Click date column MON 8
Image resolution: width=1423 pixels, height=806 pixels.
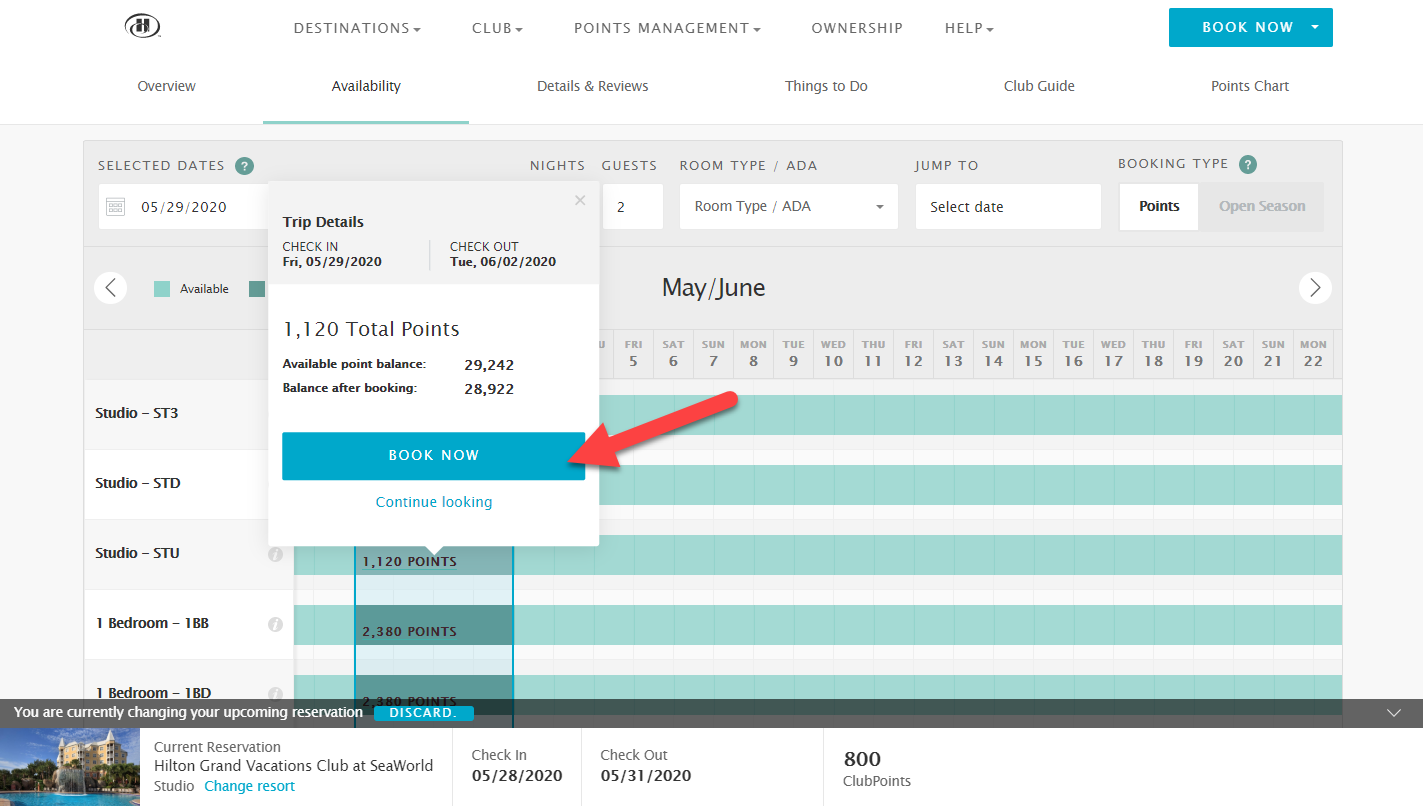coord(753,354)
